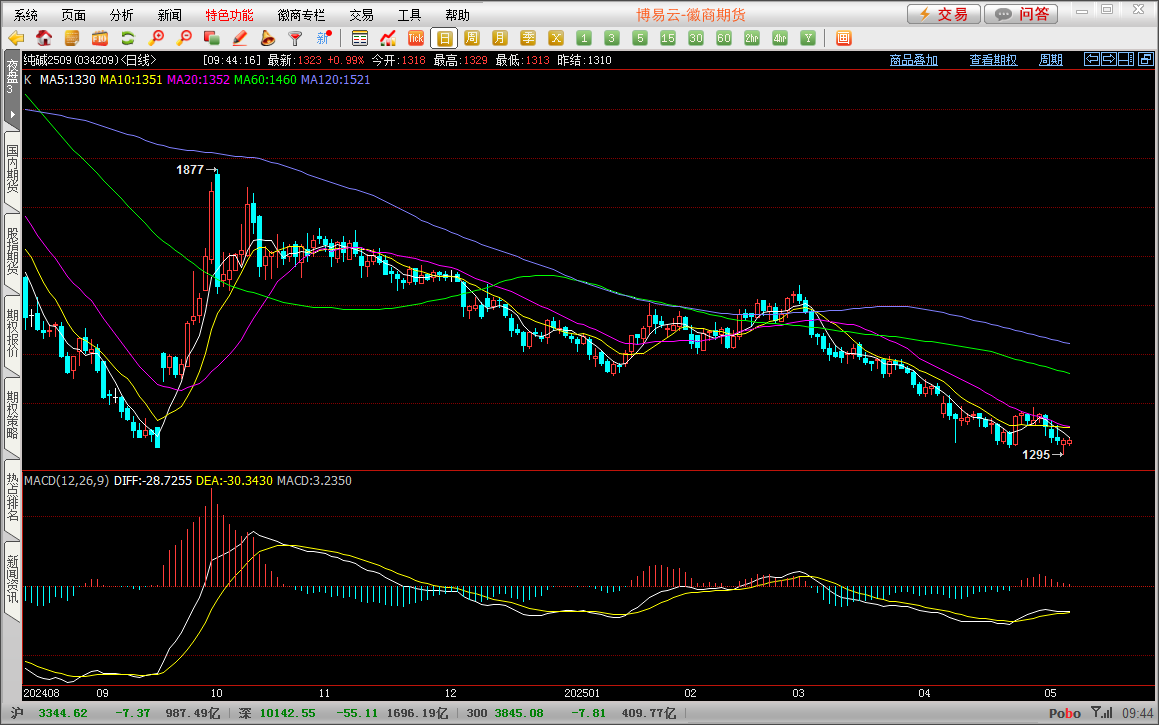Image resolution: width=1159 pixels, height=725 pixels.
Task: Switch to the 股指期货 side tab
Action: pyautogui.click(x=12, y=251)
